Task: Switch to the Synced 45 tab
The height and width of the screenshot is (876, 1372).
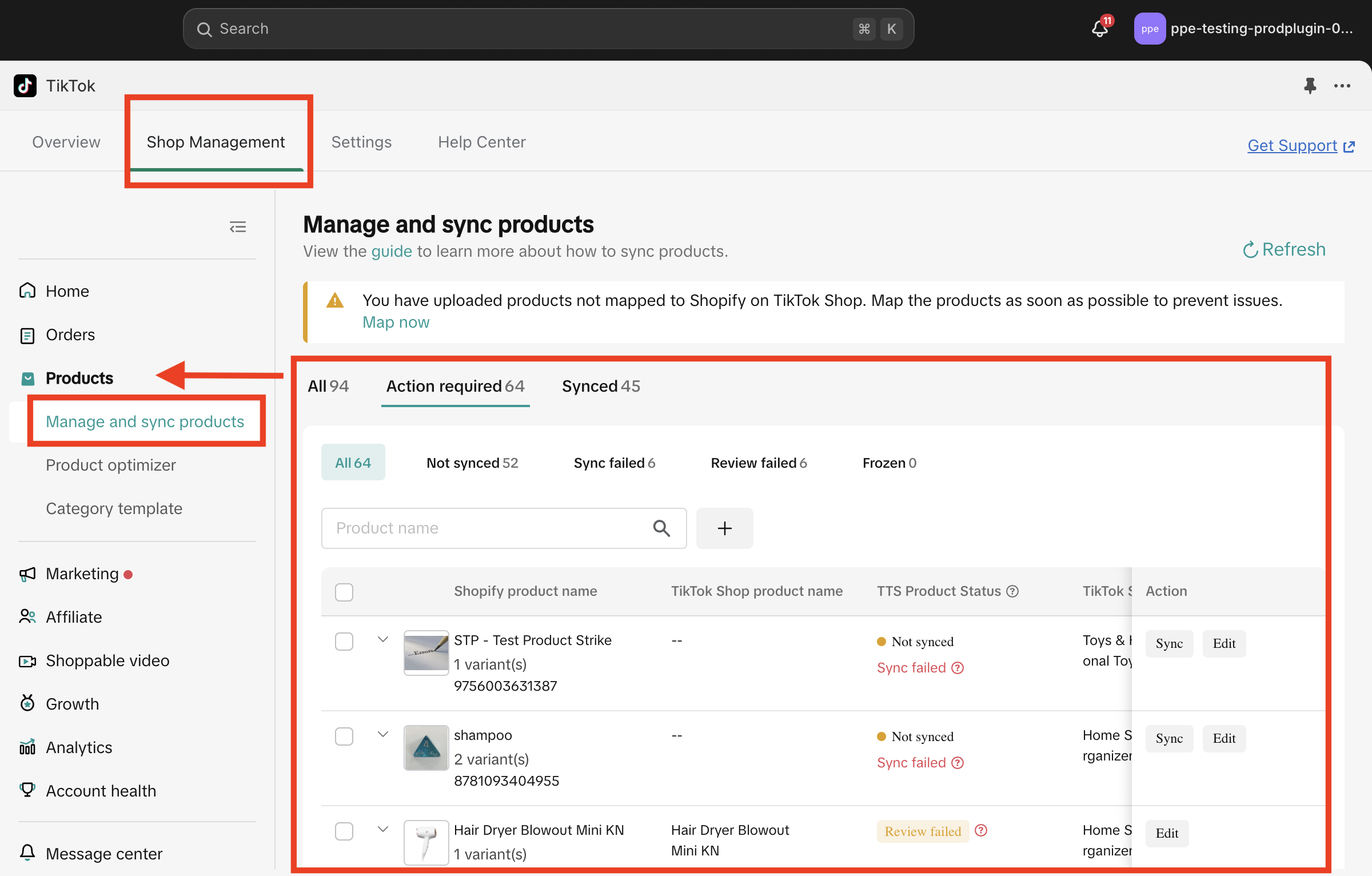Action: click(601, 387)
